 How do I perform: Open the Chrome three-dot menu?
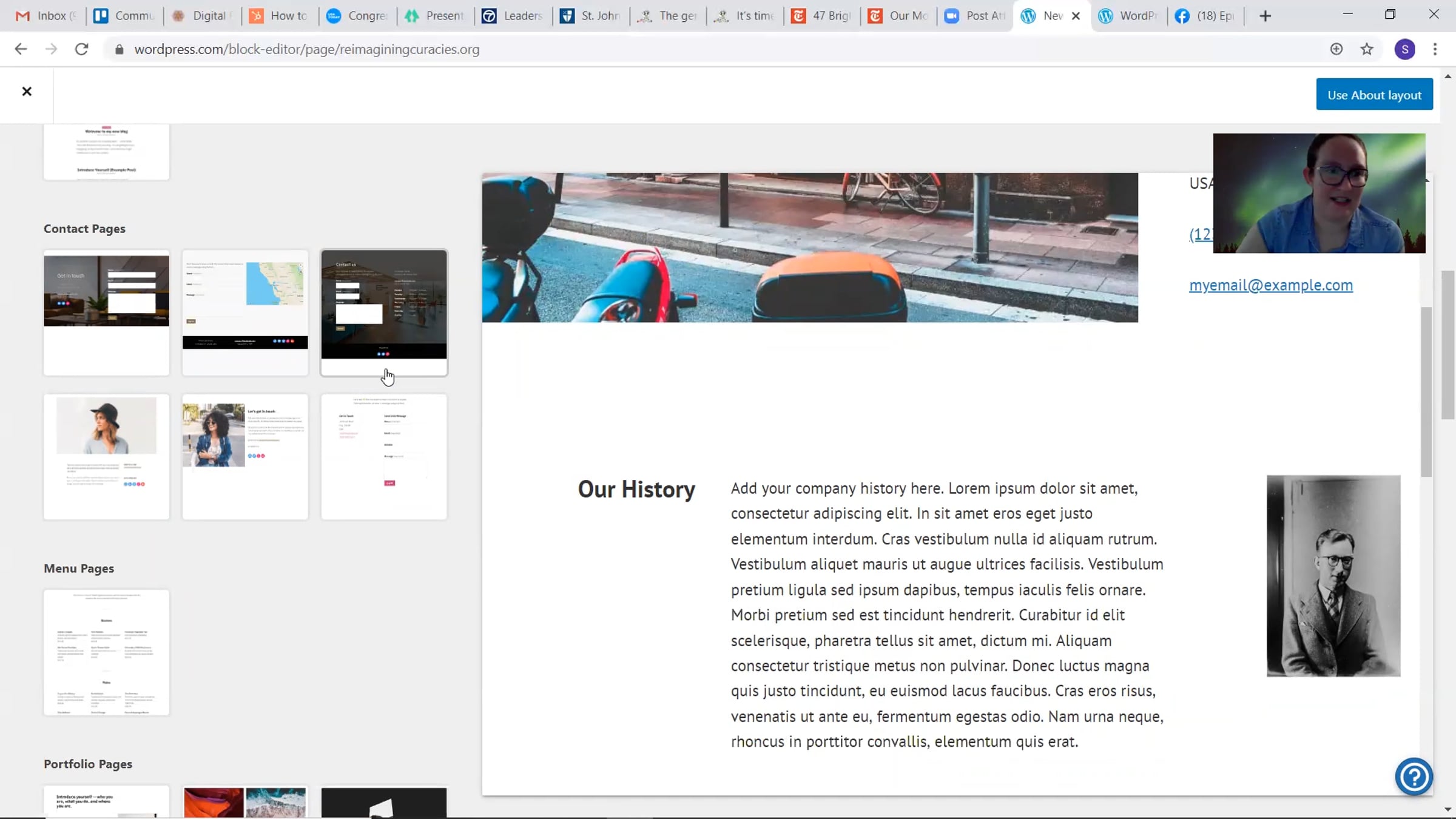click(x=1435, y=49)
